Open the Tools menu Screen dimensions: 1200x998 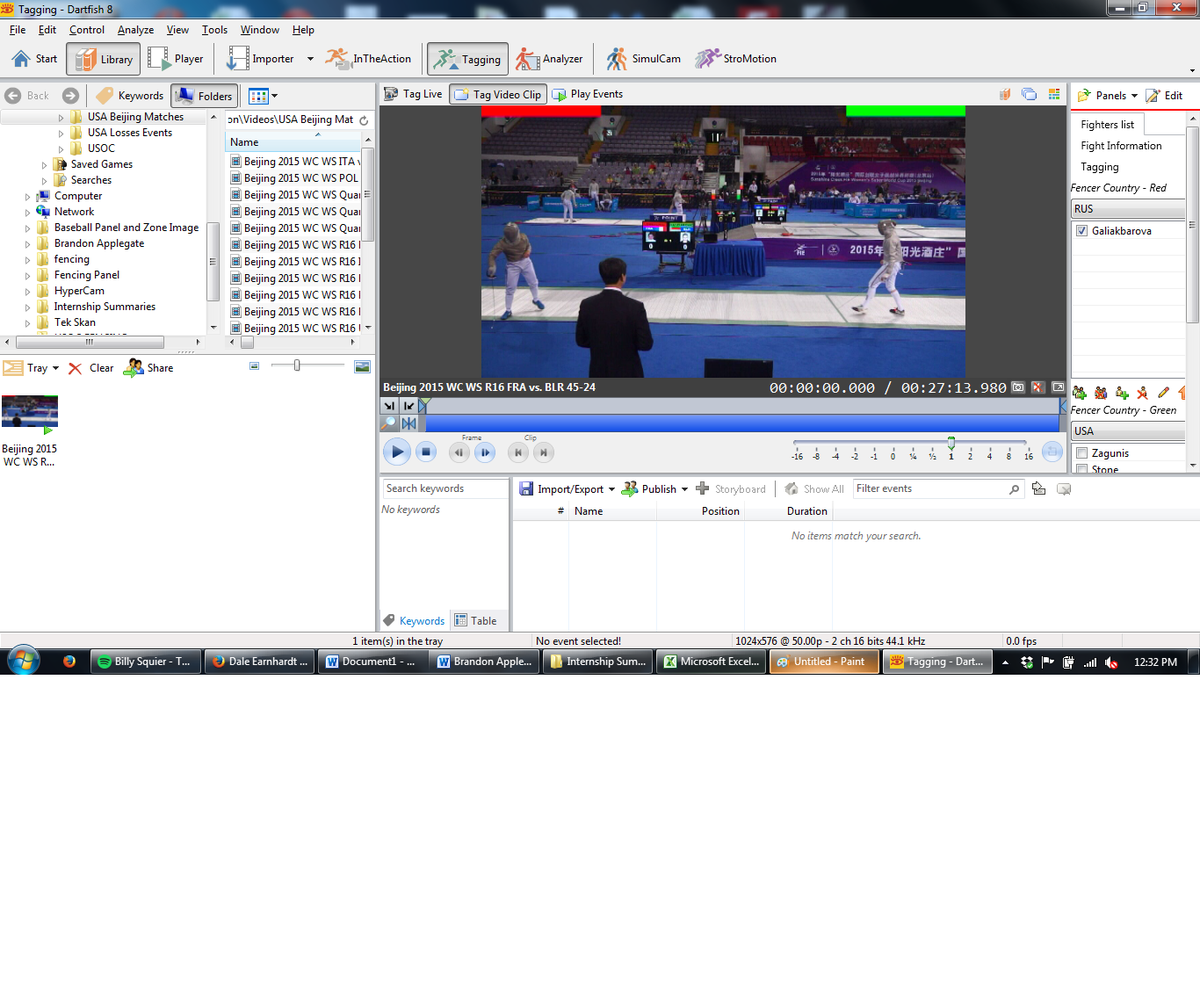coord(214,30)
